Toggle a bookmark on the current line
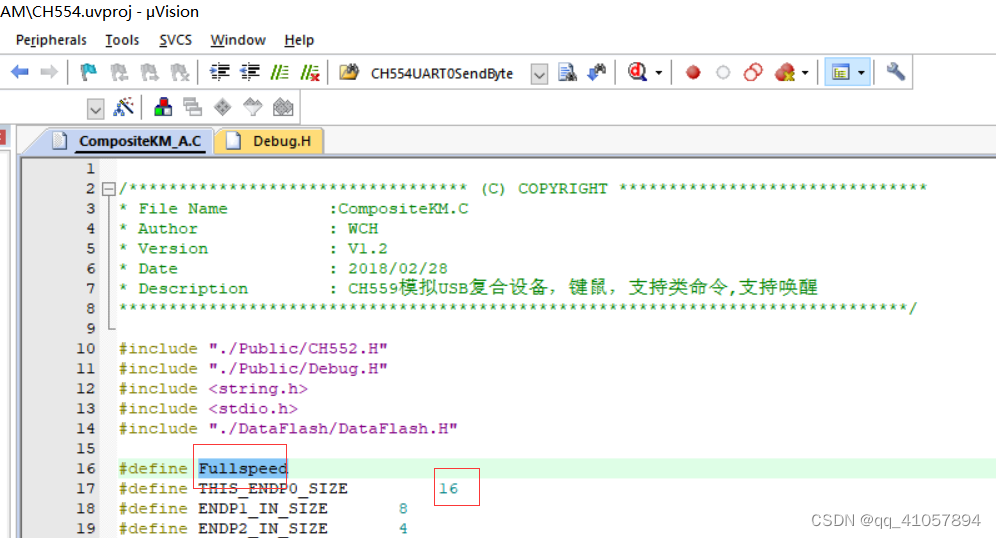The width and height of the screenshot is (996, 538). coord(88,72)
